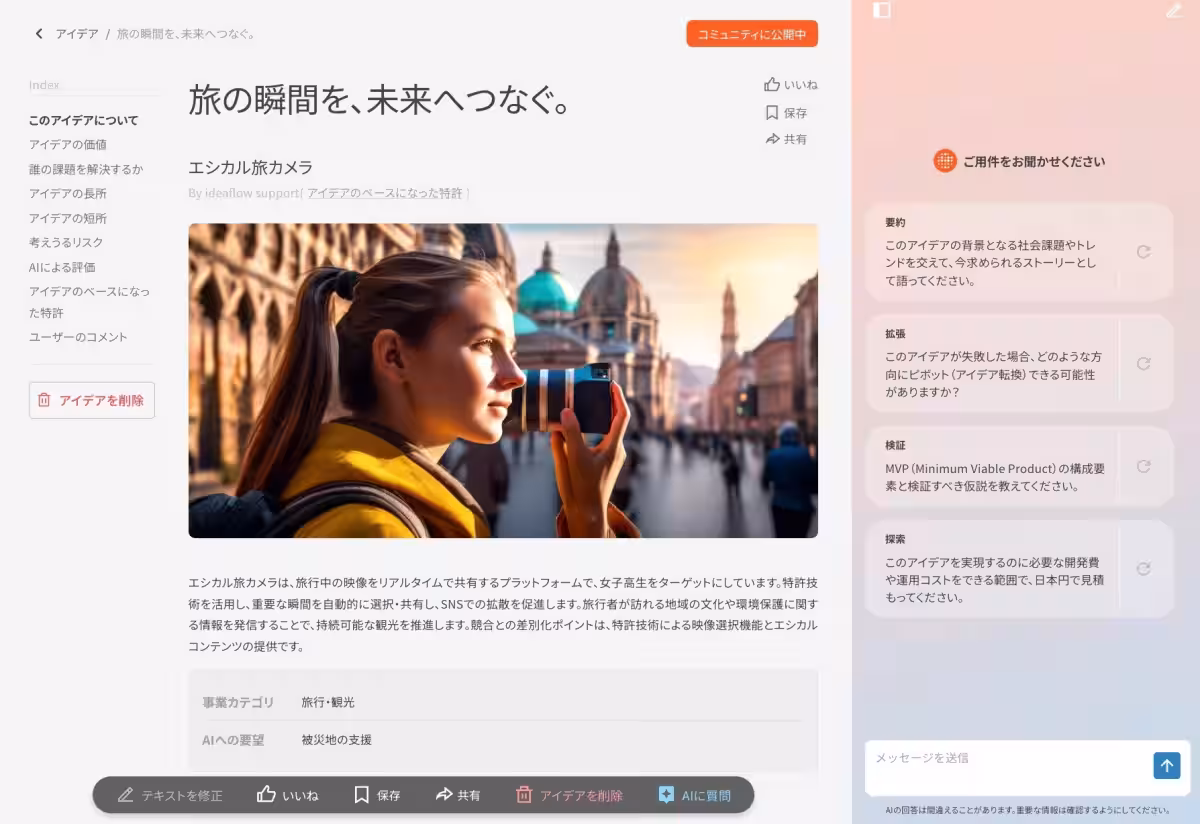Screen dimensions: 1200x824
Task: Click the pencil edit icon atop the AI panel
Action: click(x=1174, y=11)
